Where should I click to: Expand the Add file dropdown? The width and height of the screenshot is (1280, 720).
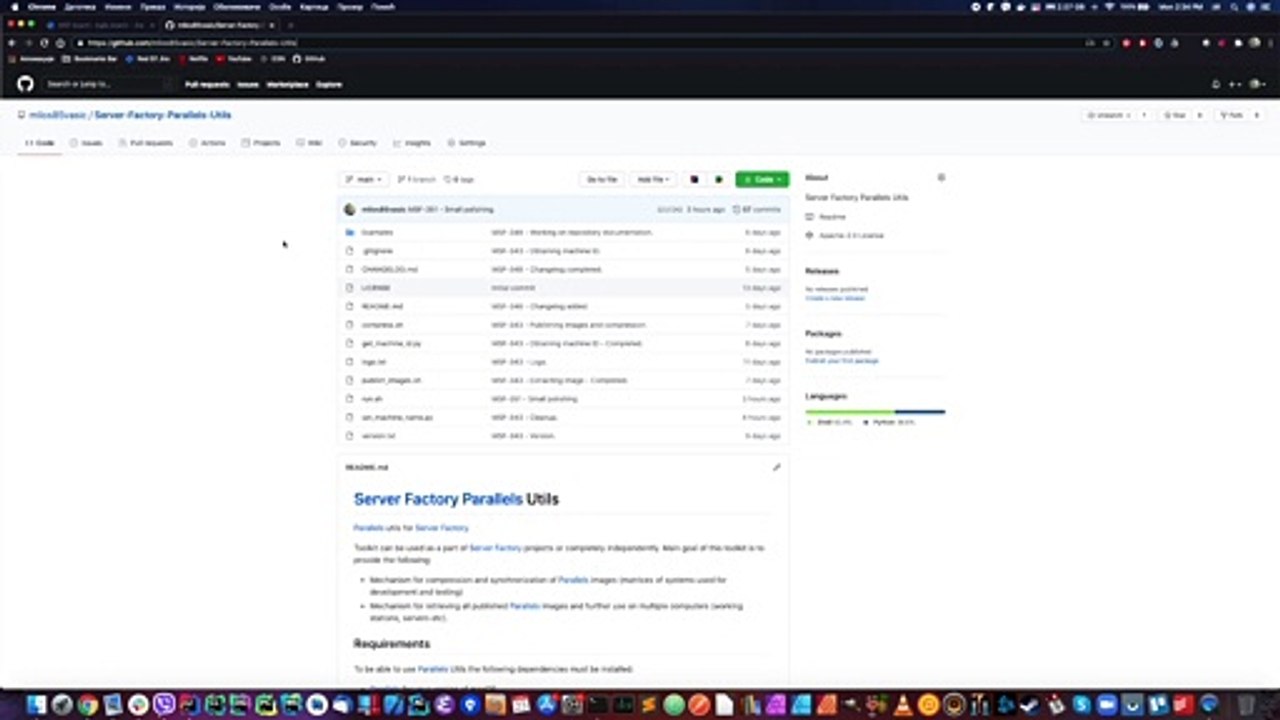click(652, 179)
